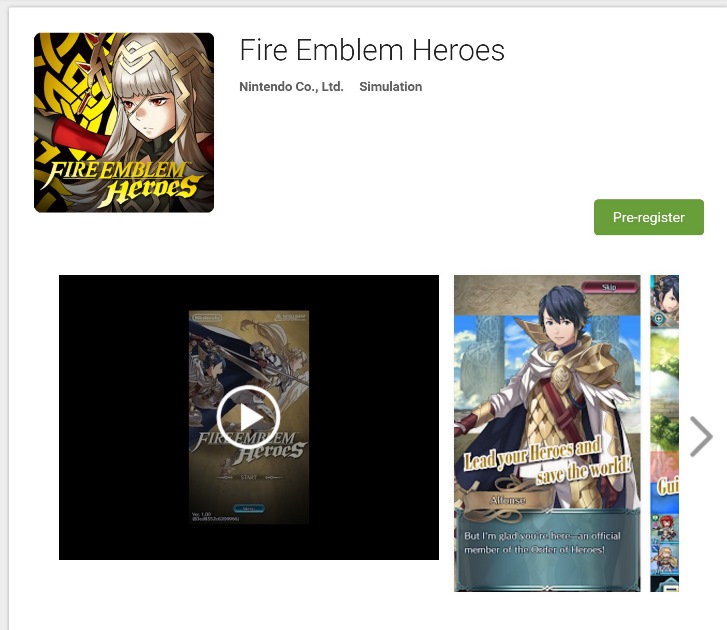The width and height of the screenshot is (727, 630).
Task: Click the Alfonse name banner in screenshot
Action: pos(507,500)
